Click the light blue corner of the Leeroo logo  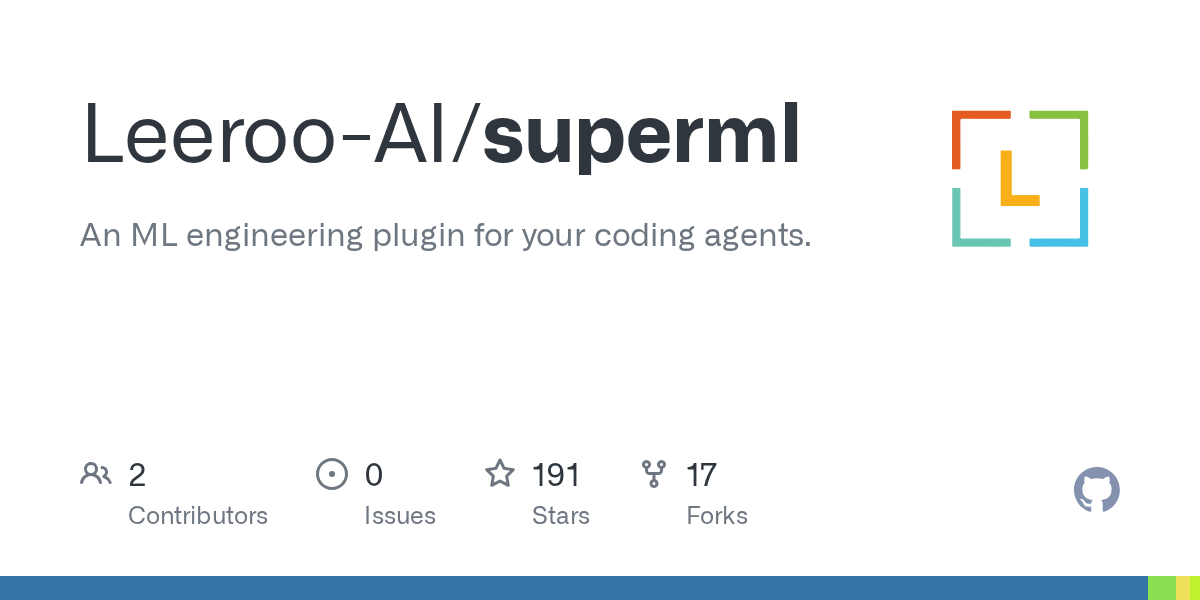click(1059, 217)
